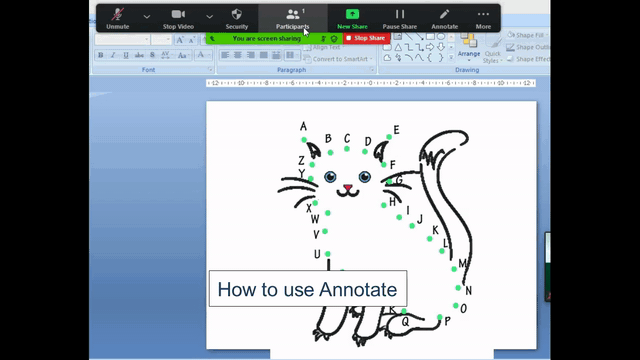The image size is (640, 360).
Task: Toggle Underline formatting
Action: pos(126,55)
